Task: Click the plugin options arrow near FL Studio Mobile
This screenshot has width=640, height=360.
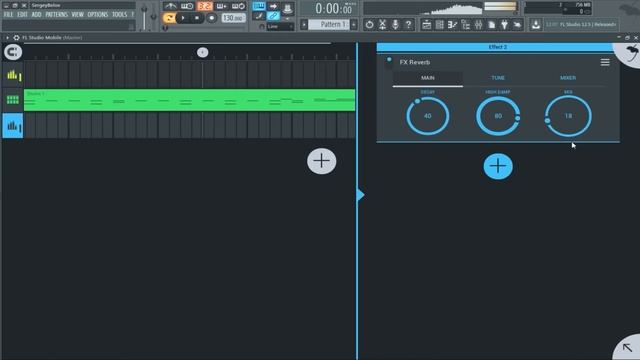Action: point(7,38)
